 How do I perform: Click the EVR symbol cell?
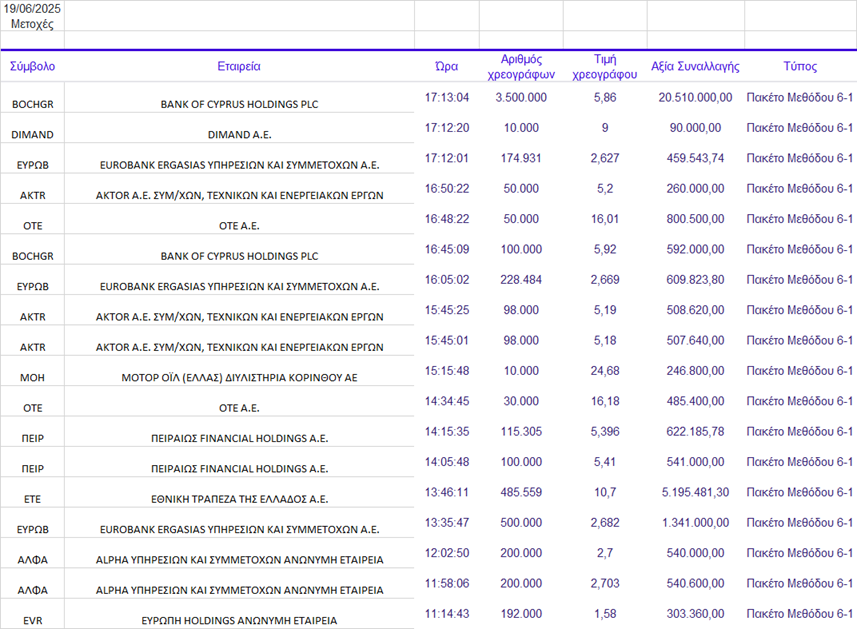[32, 621]
